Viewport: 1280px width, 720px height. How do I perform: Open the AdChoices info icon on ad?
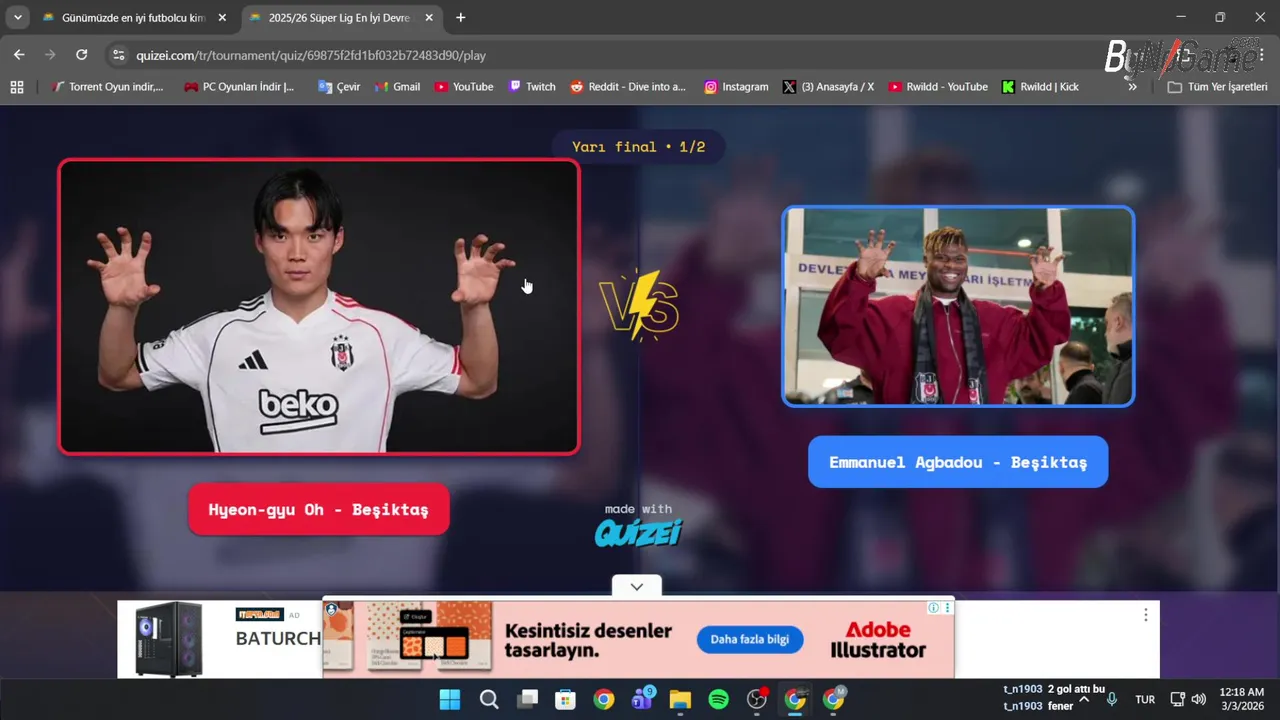(933, 607)
